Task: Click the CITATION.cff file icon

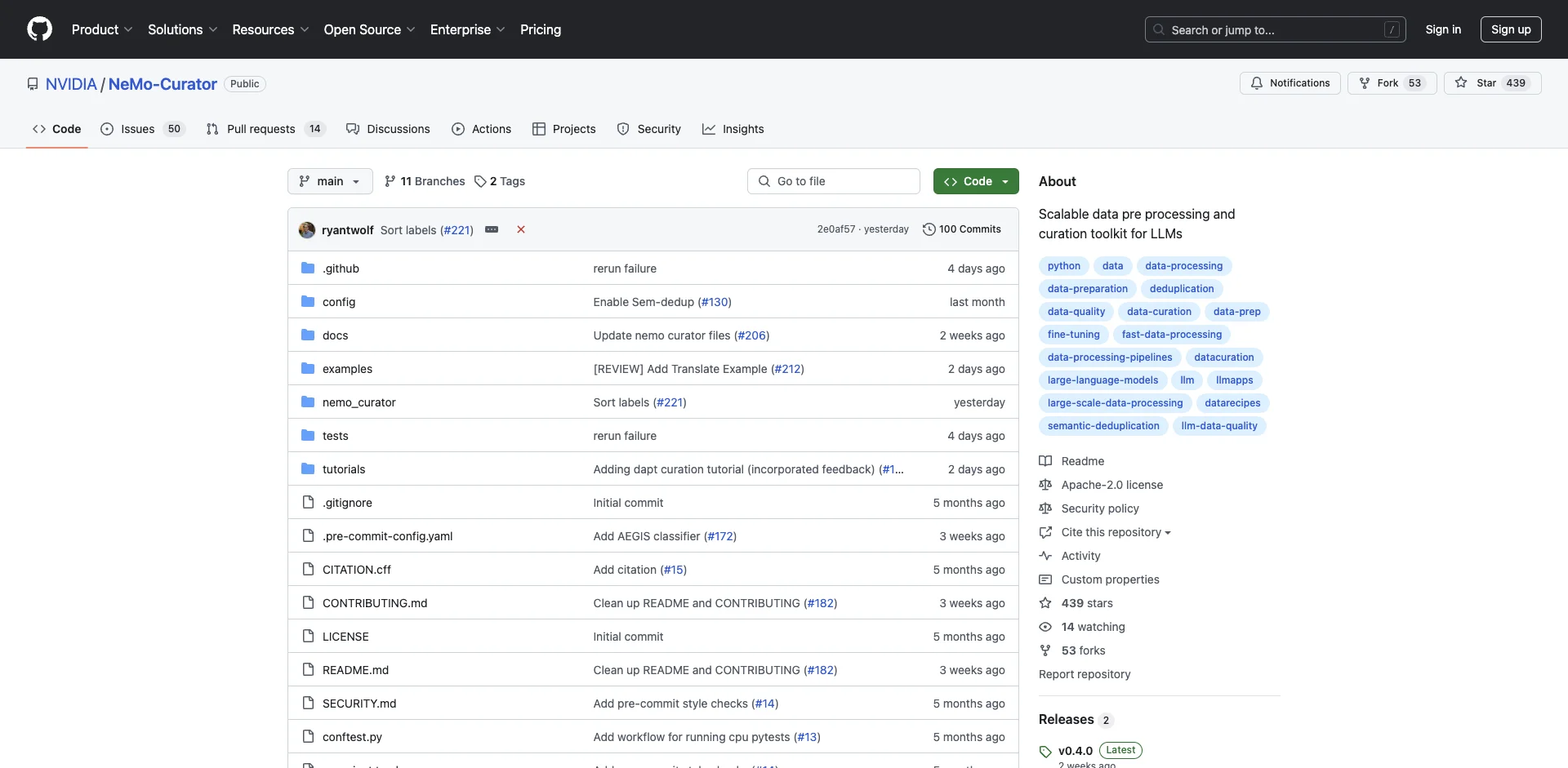Action: pyautogui.click(x=308, y=569)
